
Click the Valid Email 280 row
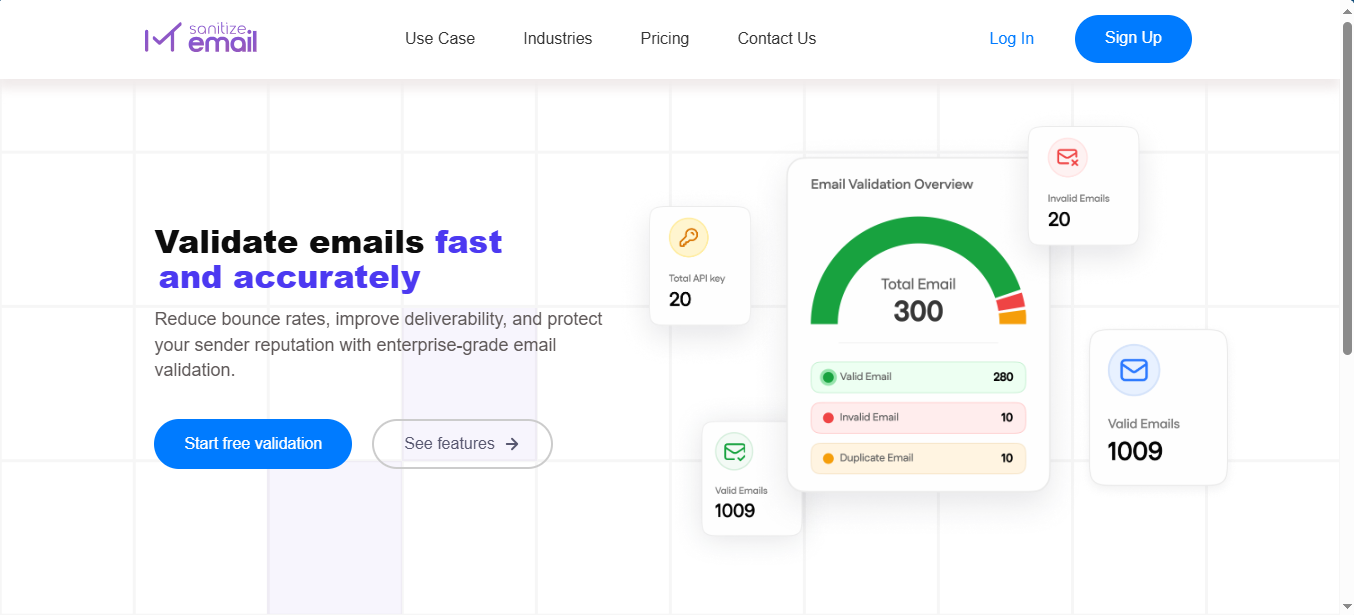(x=918, y=377)
